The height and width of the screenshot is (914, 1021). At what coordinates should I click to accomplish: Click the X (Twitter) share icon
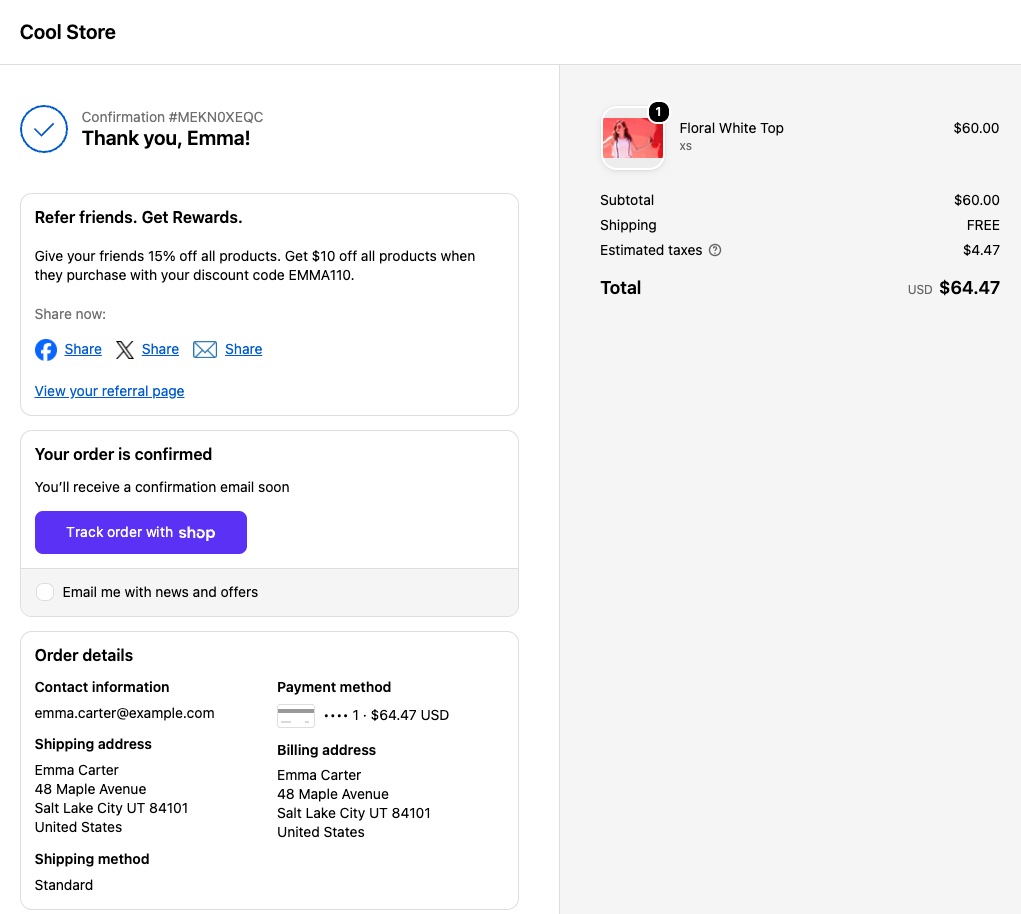tap(124, 350)
